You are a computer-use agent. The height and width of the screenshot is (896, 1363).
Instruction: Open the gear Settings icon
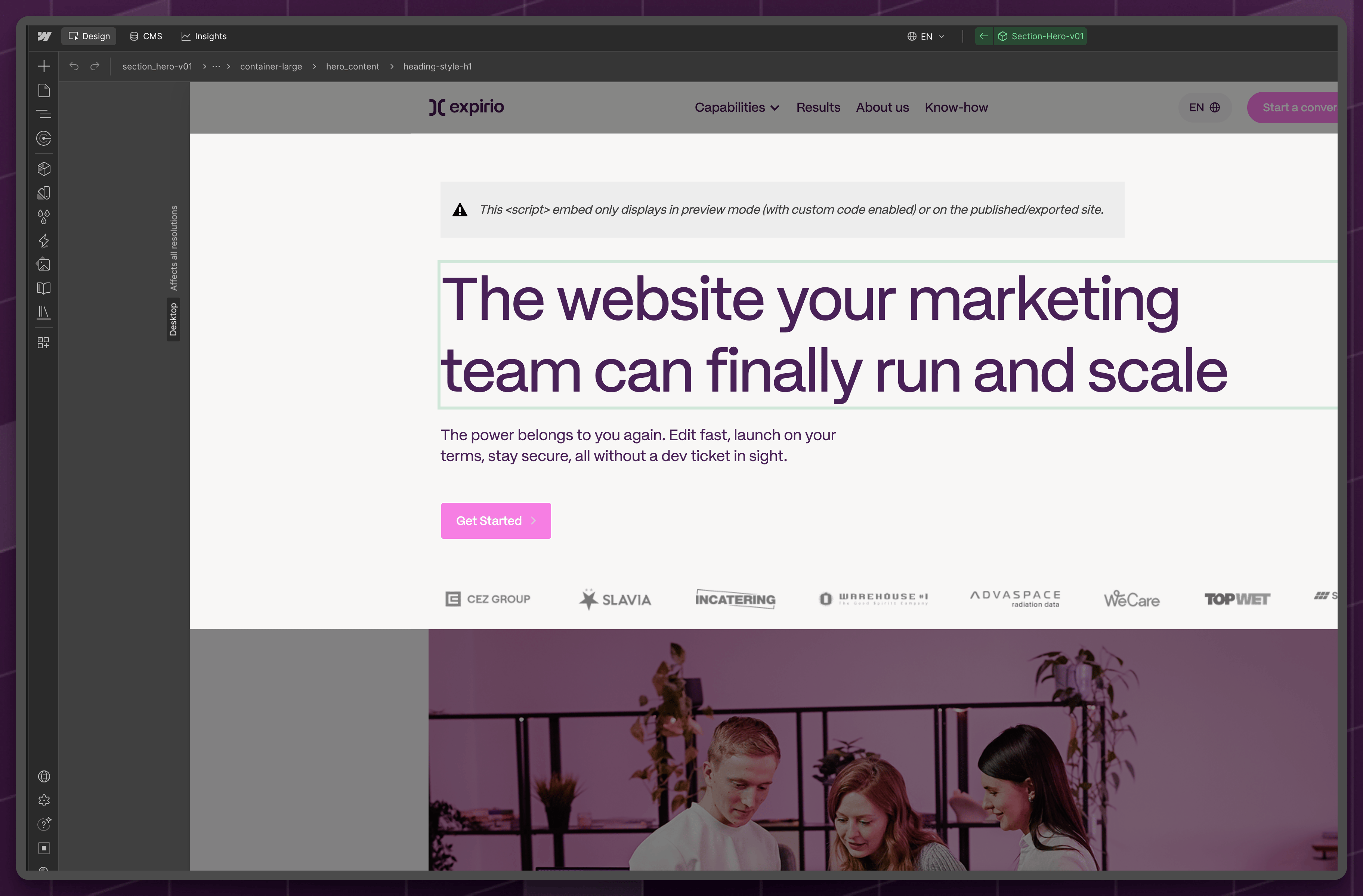[44, 800]
